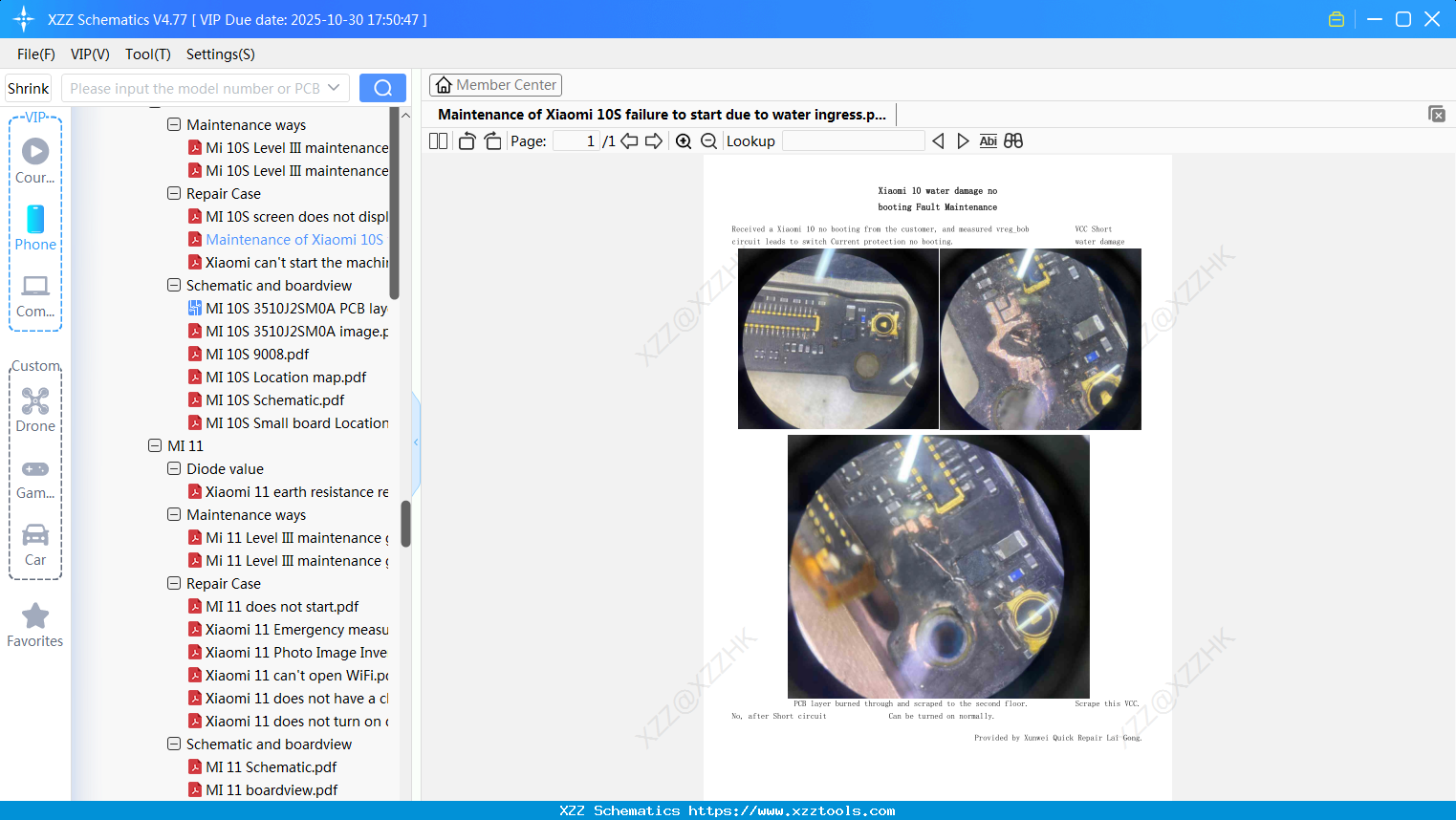
Task: Open the model number dropdown arrow
Action: pyautogui.click(x=334, y=88)
